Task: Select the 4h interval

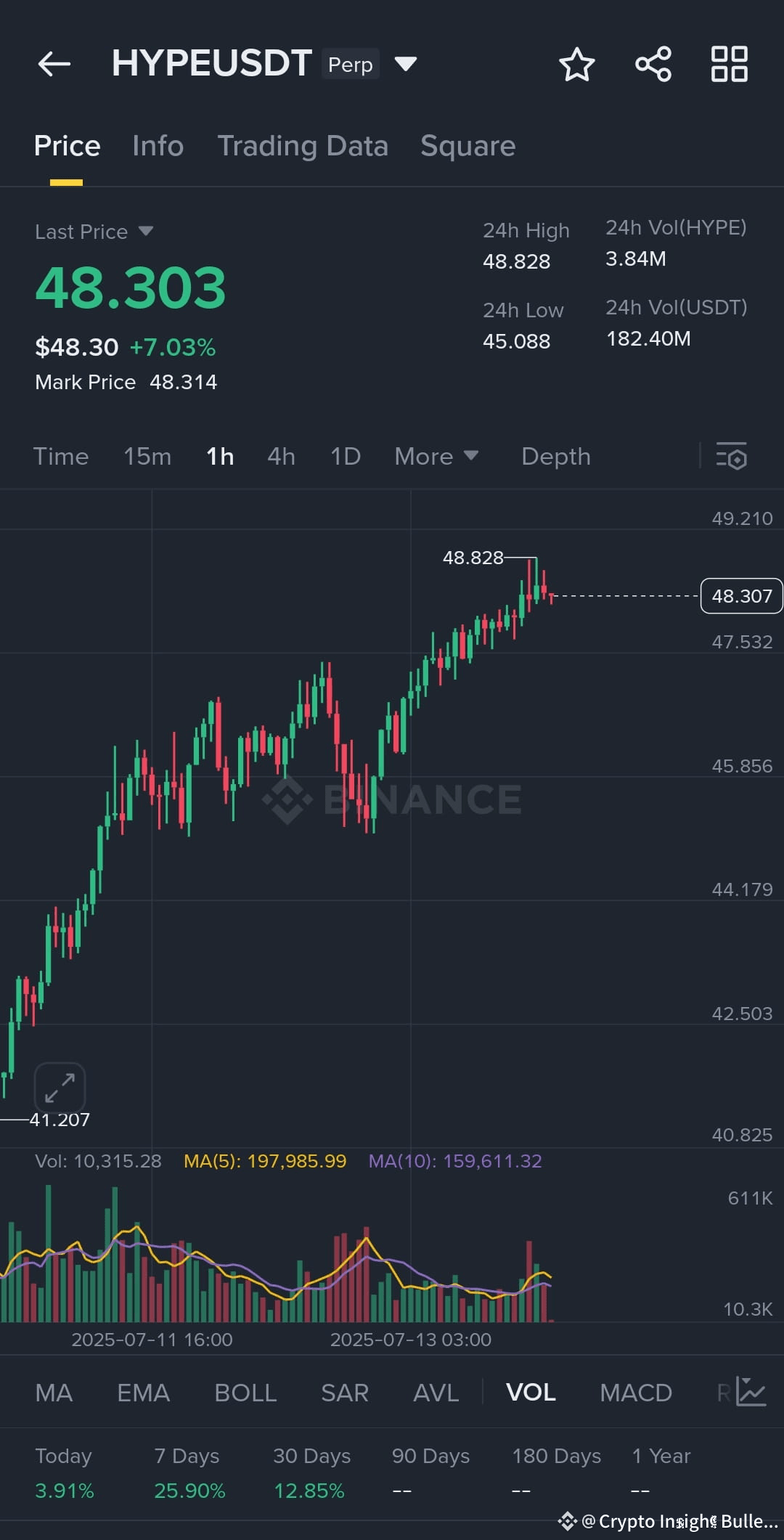Action: [281, 456]
